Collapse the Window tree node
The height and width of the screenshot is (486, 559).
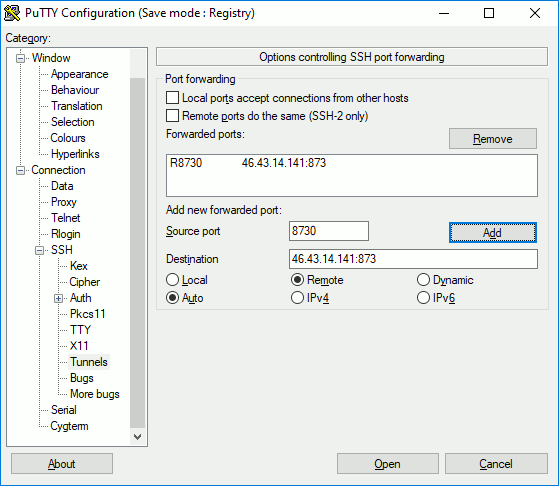21,58
